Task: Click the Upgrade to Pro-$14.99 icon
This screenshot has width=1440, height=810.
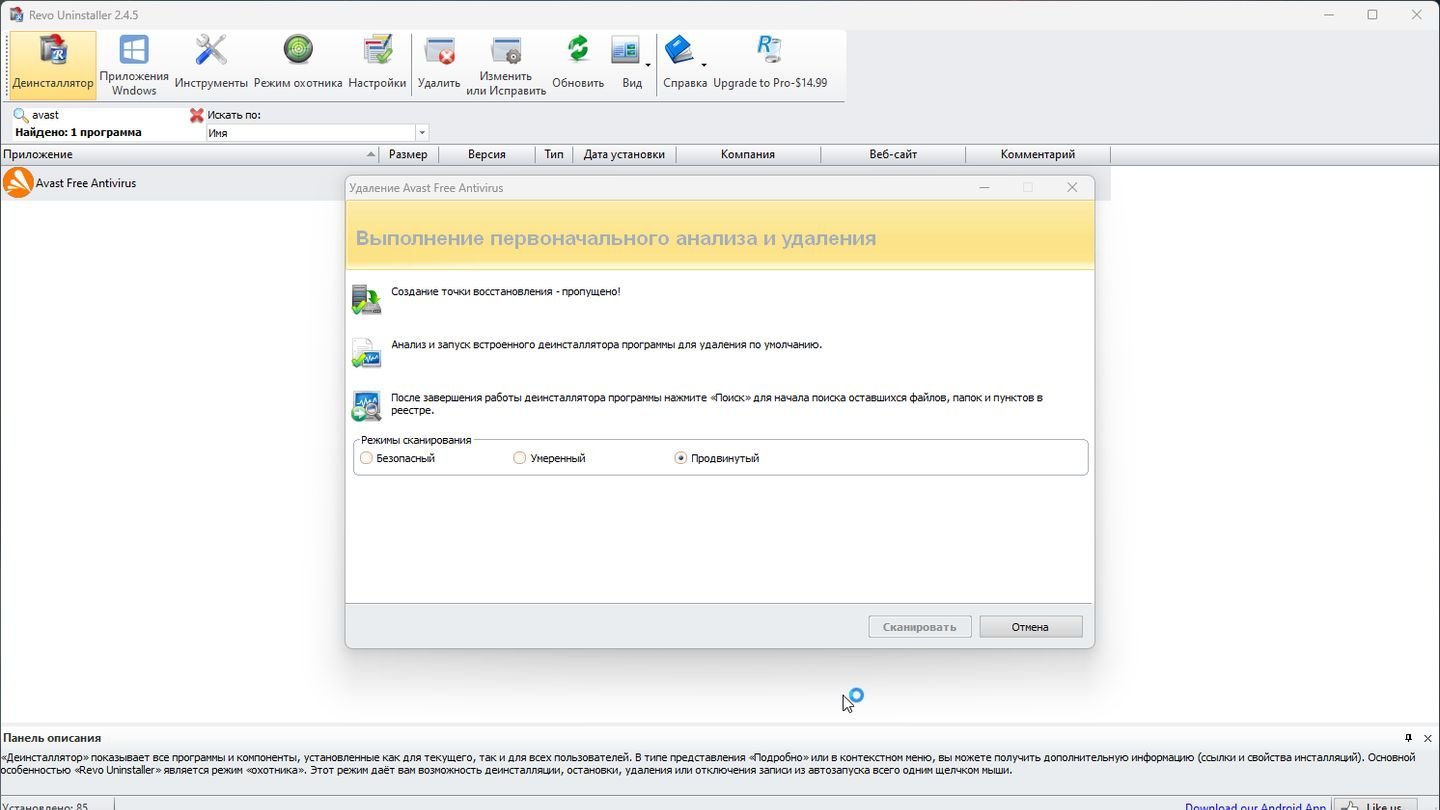Action: coord(769,49)
